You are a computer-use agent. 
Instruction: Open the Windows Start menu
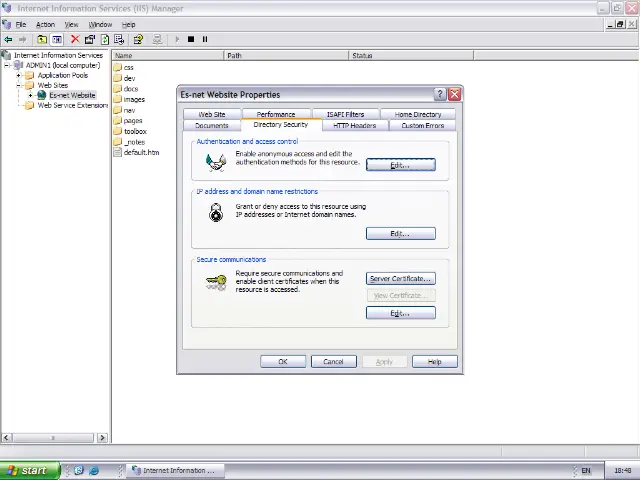coord(30,471)
